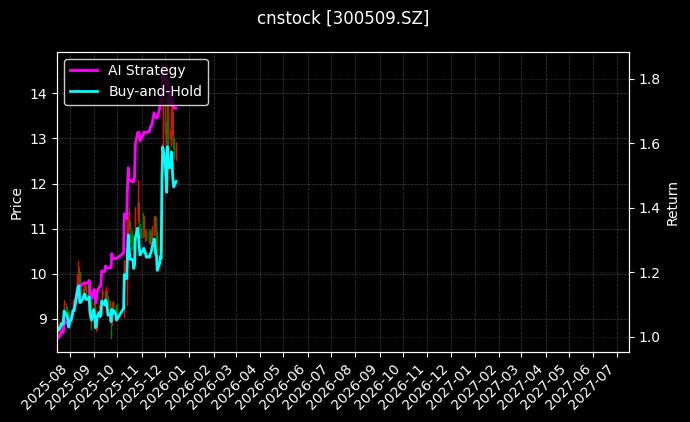Image resolution: width=690 pixels, height=422 pixels.
Task: Click the 2027-07 date tick label
Action: (x=593, y=386)
